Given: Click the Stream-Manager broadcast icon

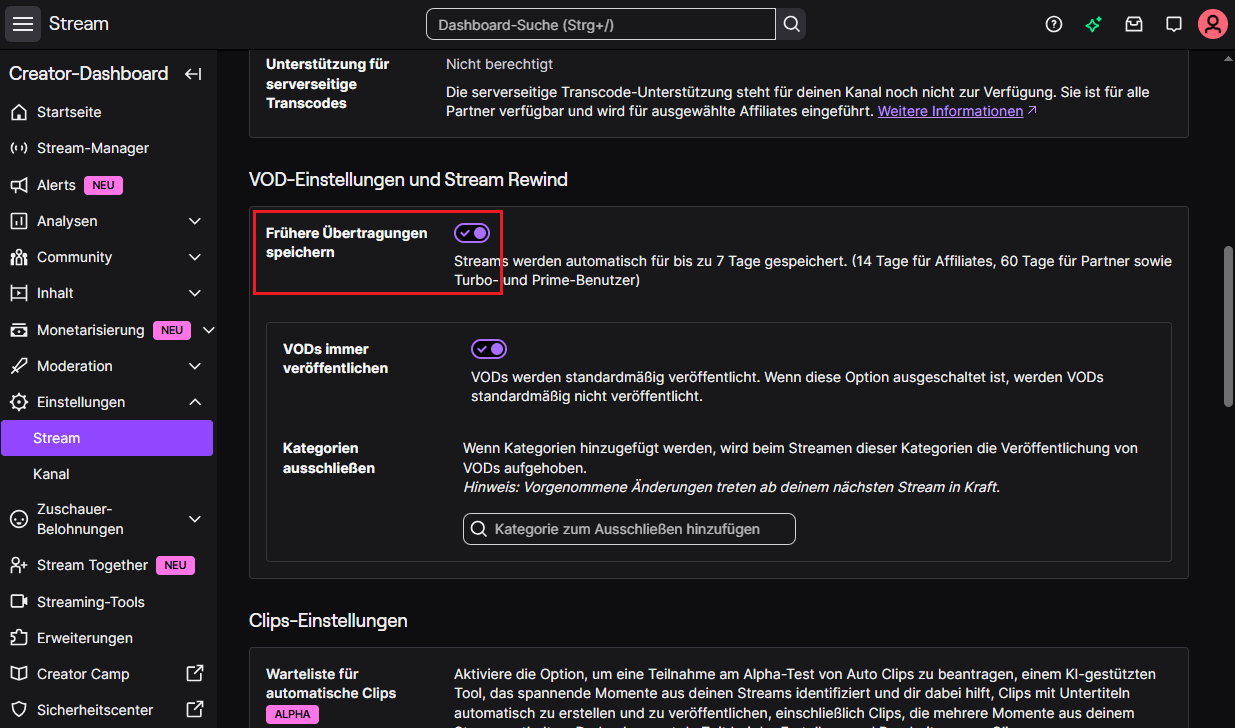Looking at the screenshot, I should tap(18, 148).
